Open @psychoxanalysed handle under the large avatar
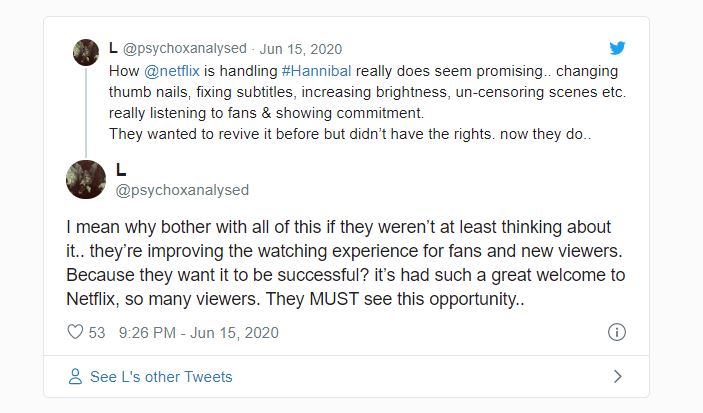The width and height of the screenshot is (703, 413). click(x=183, y=190)
